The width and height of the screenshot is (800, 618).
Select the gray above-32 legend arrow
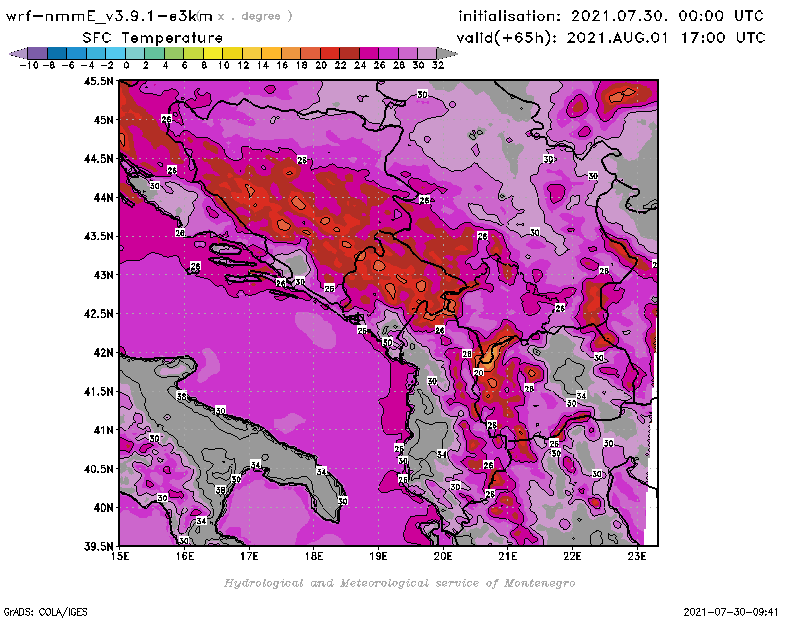tap(447, 53)
